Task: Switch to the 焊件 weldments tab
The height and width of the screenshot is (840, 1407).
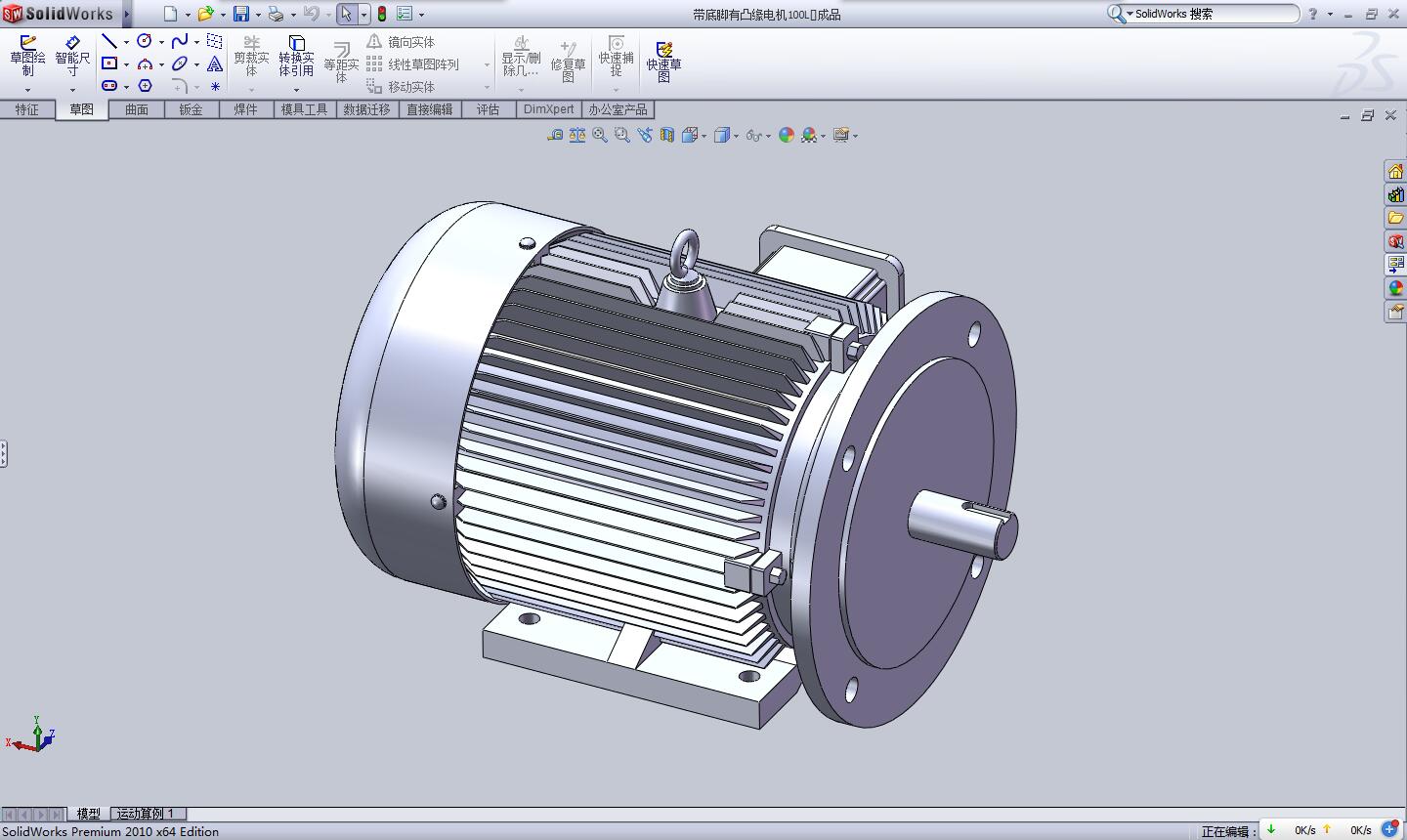Action: point(245,109)
